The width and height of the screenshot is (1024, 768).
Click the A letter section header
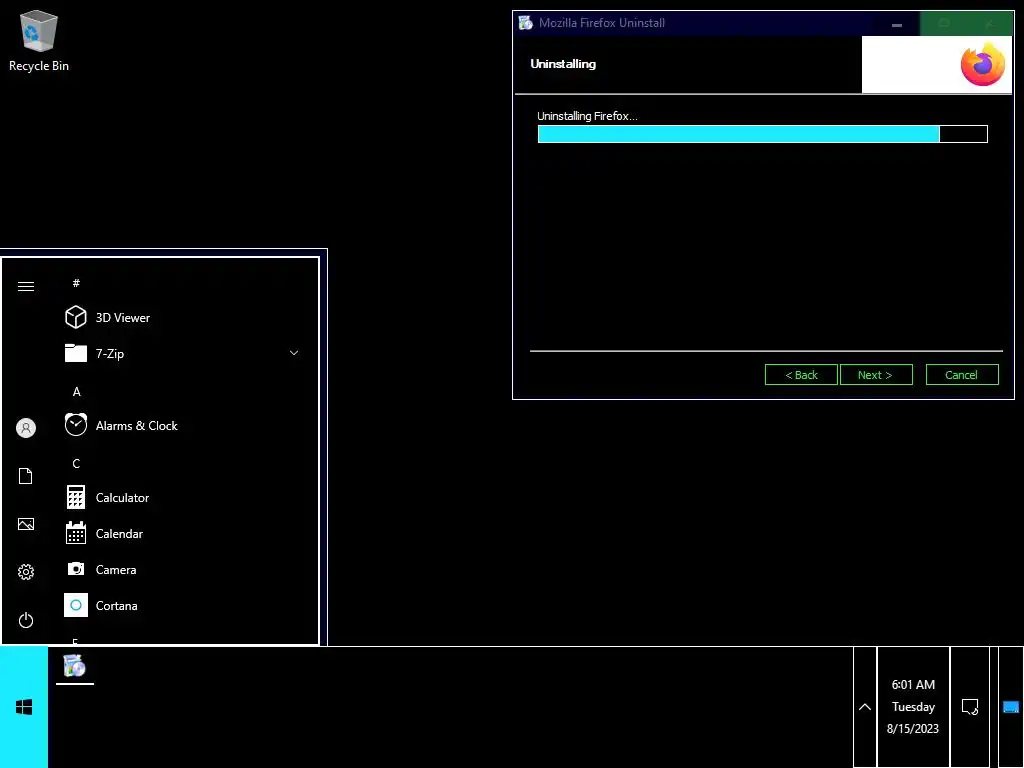[x=76, y=392]
